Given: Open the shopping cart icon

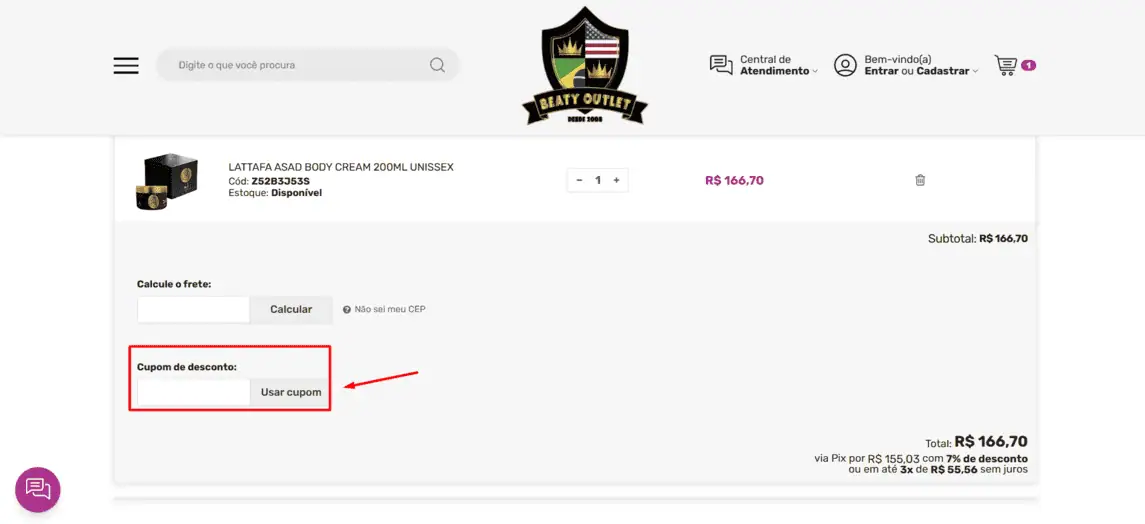Looking at the screenshot, I should click(1006, 66).
